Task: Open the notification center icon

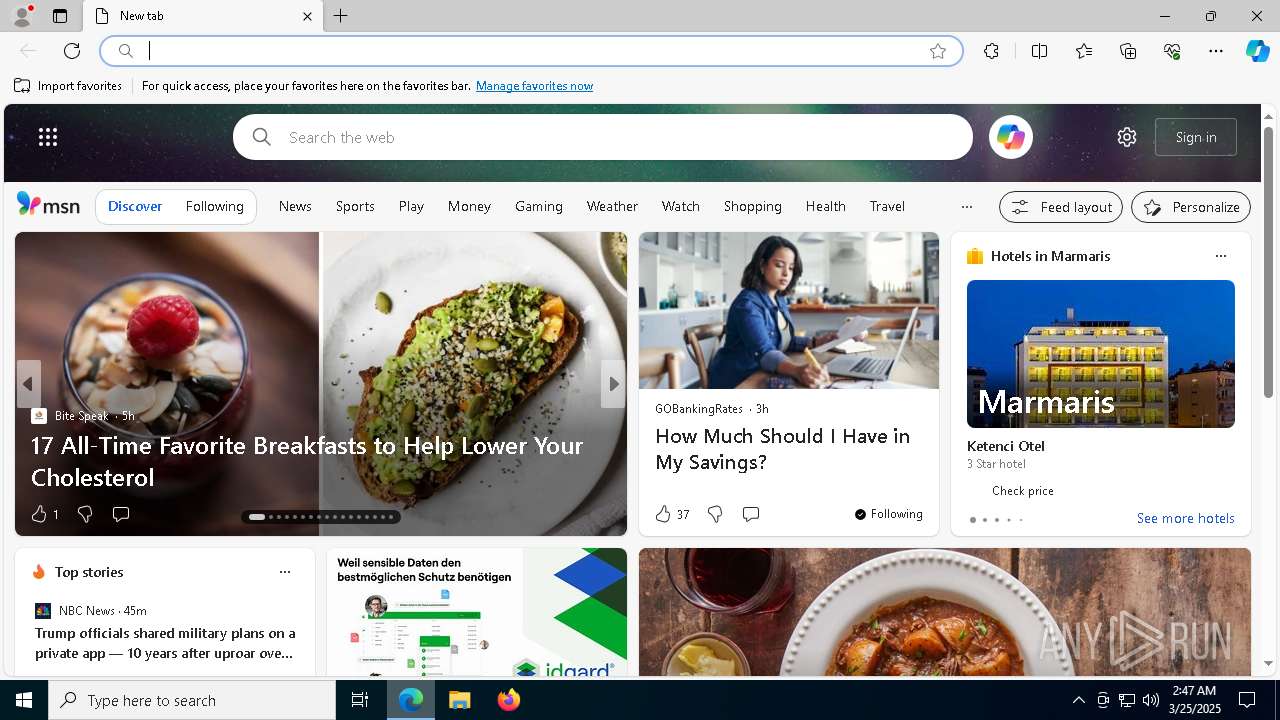Action: pos(1247,700)
